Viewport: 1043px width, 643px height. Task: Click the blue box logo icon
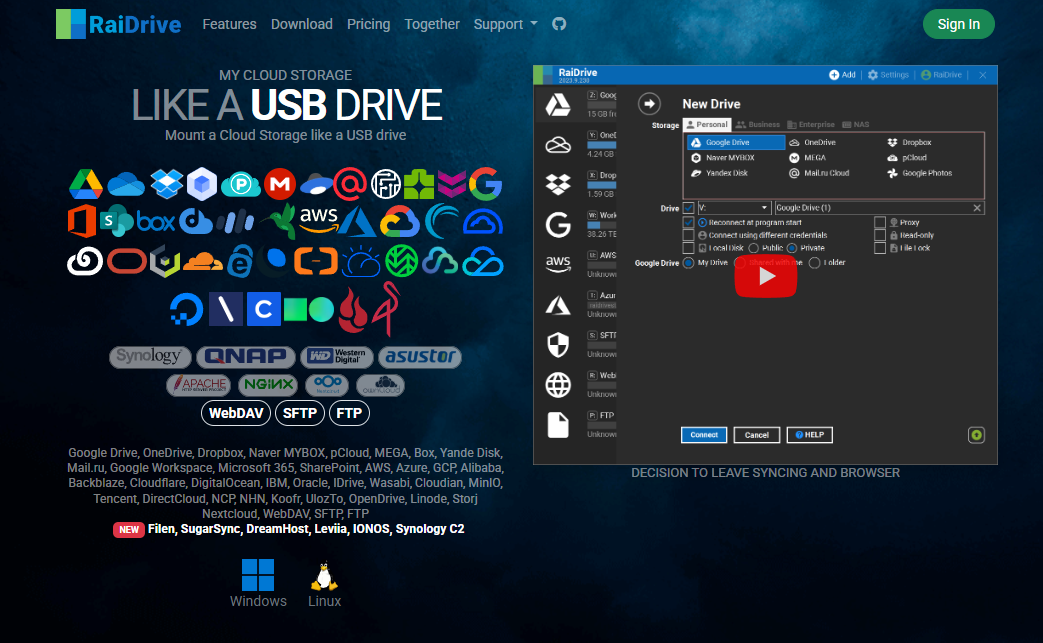[x=156, y=221]
